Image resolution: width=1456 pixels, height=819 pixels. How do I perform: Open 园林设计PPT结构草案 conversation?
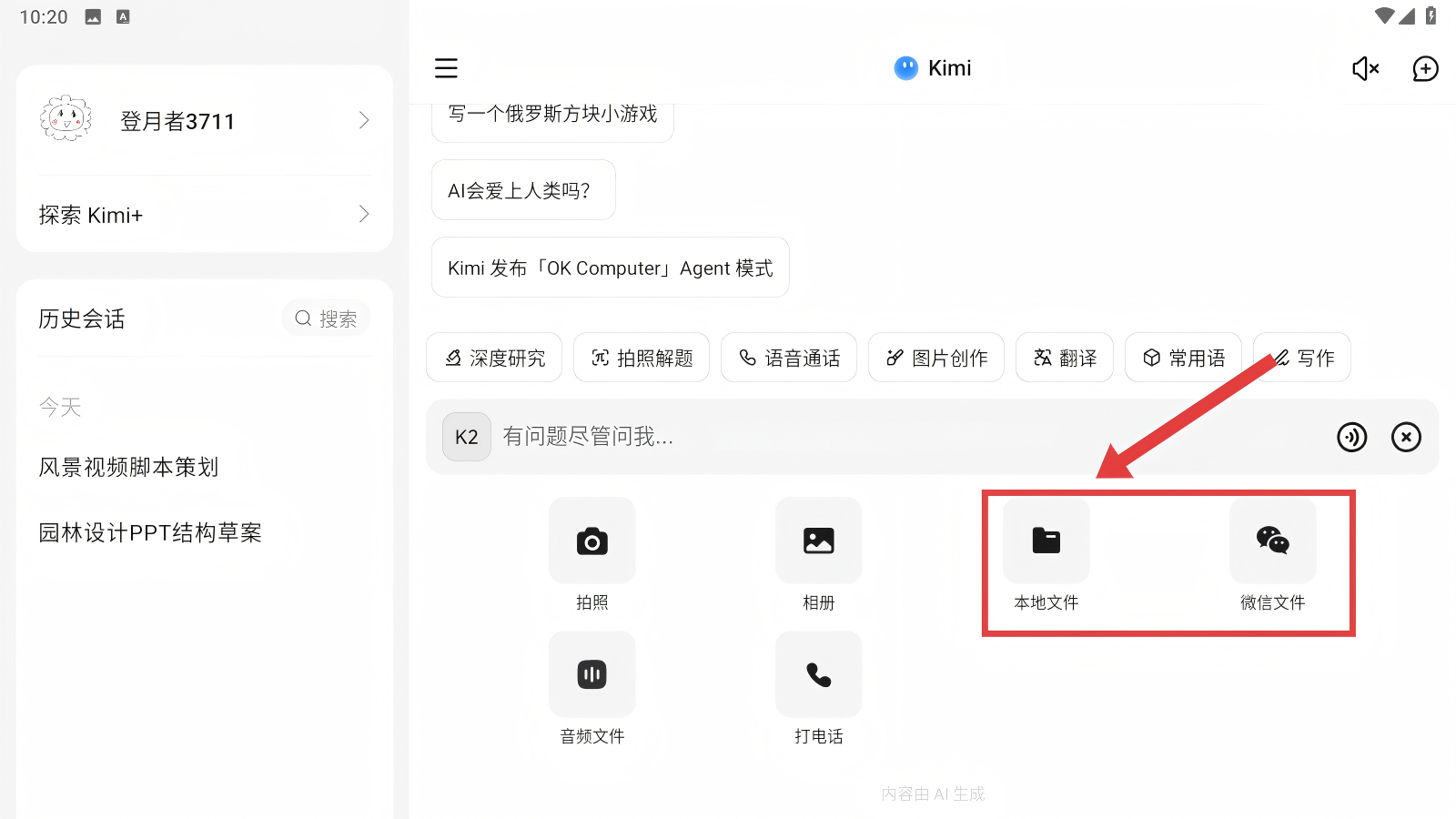[150, 533]
